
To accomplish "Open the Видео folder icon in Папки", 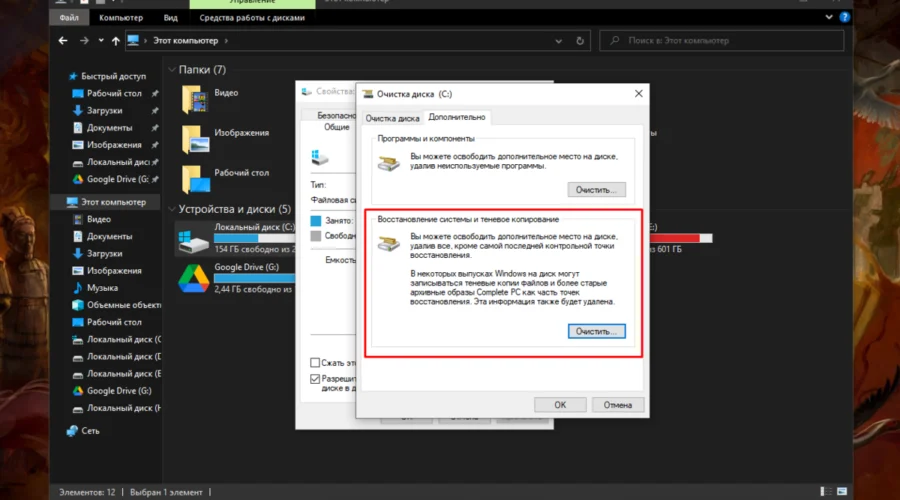I will (196, 99).
